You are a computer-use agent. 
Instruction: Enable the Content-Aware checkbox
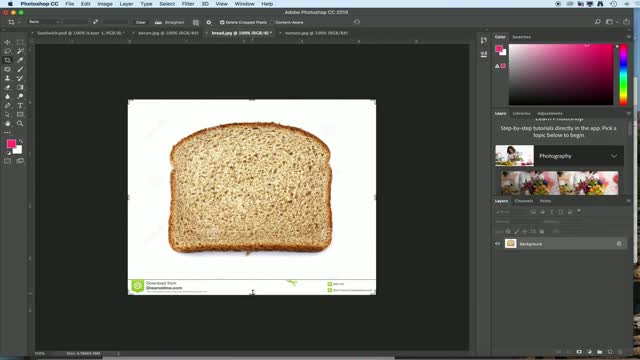pos(272,22)
